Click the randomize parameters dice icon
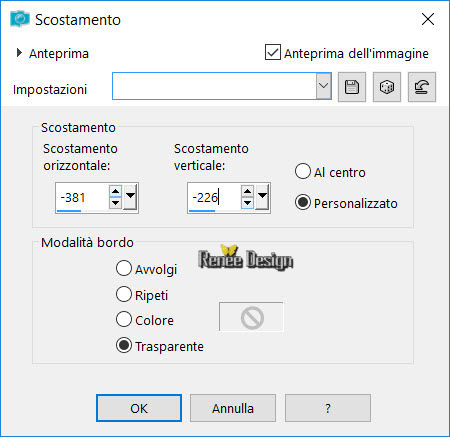 (387, 87)
